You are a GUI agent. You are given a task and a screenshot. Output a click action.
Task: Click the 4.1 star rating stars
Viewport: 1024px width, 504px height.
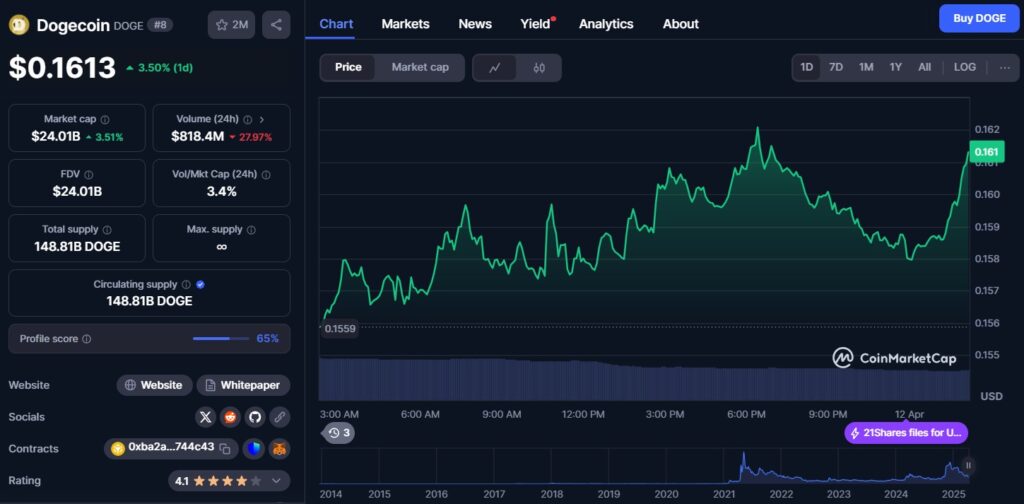[227, 481]
